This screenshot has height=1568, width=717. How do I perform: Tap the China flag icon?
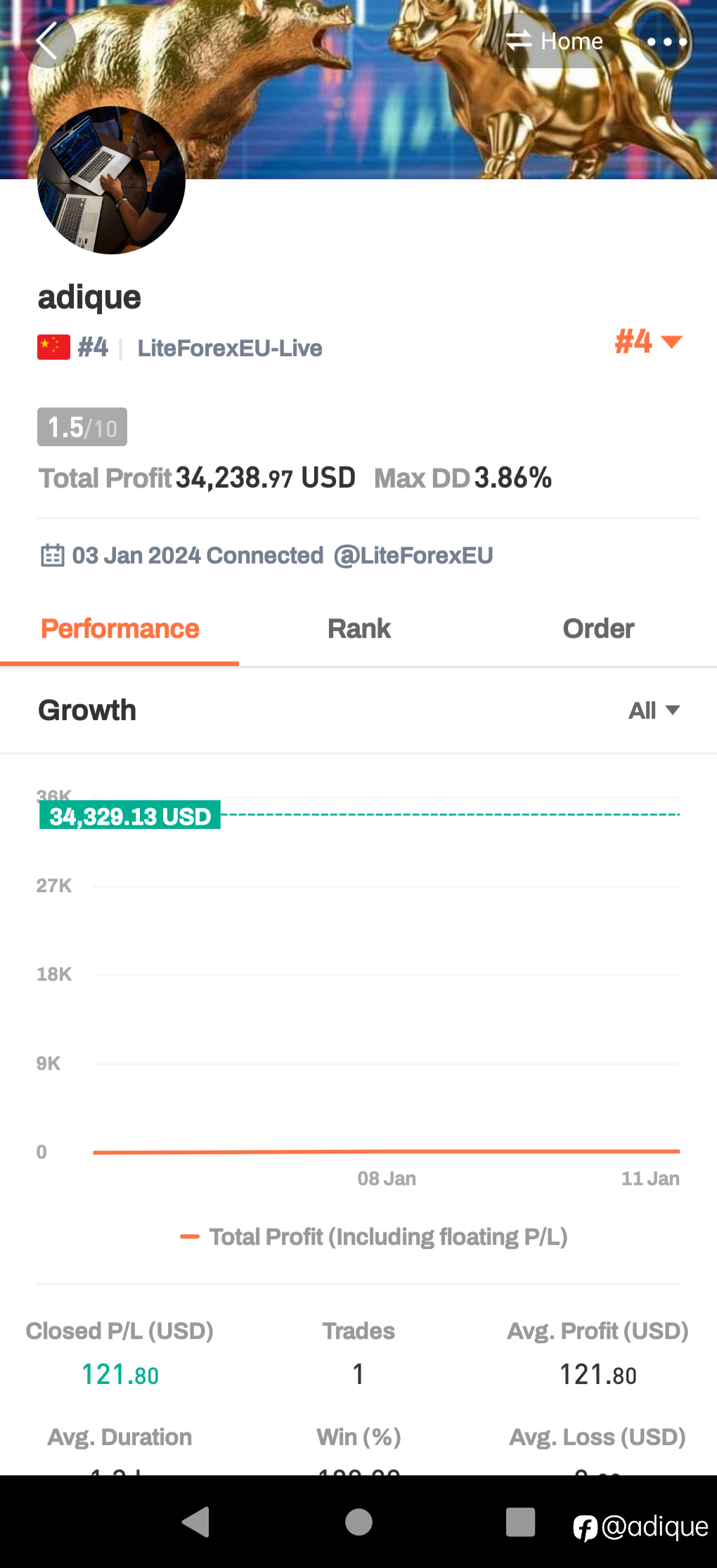[x=53, y=347]
